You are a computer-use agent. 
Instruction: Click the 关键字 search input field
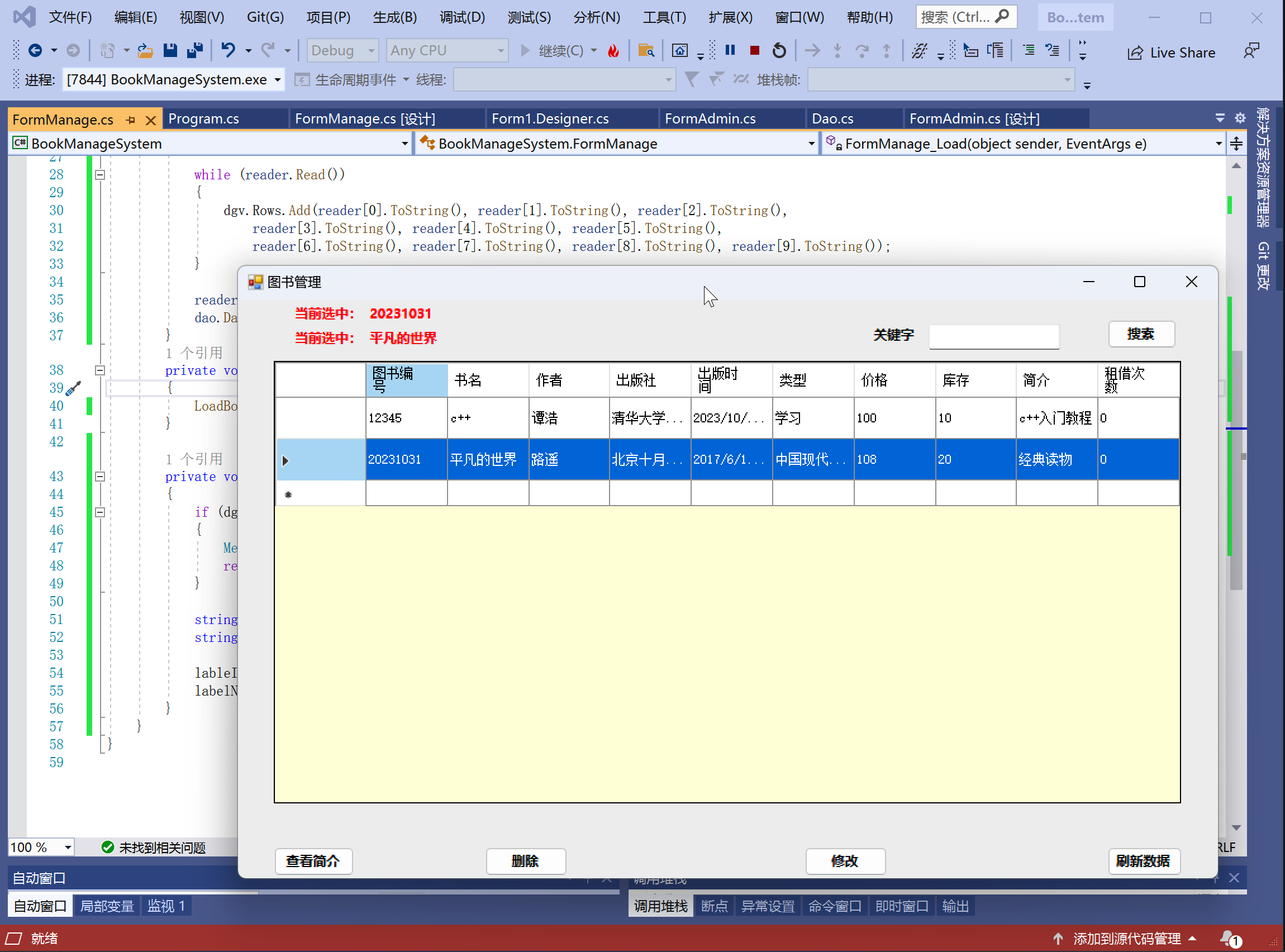coord(993,336)
